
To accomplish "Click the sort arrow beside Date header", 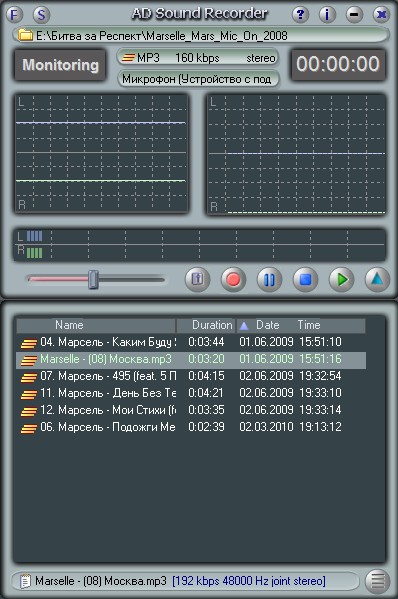I will pos(244,326).
